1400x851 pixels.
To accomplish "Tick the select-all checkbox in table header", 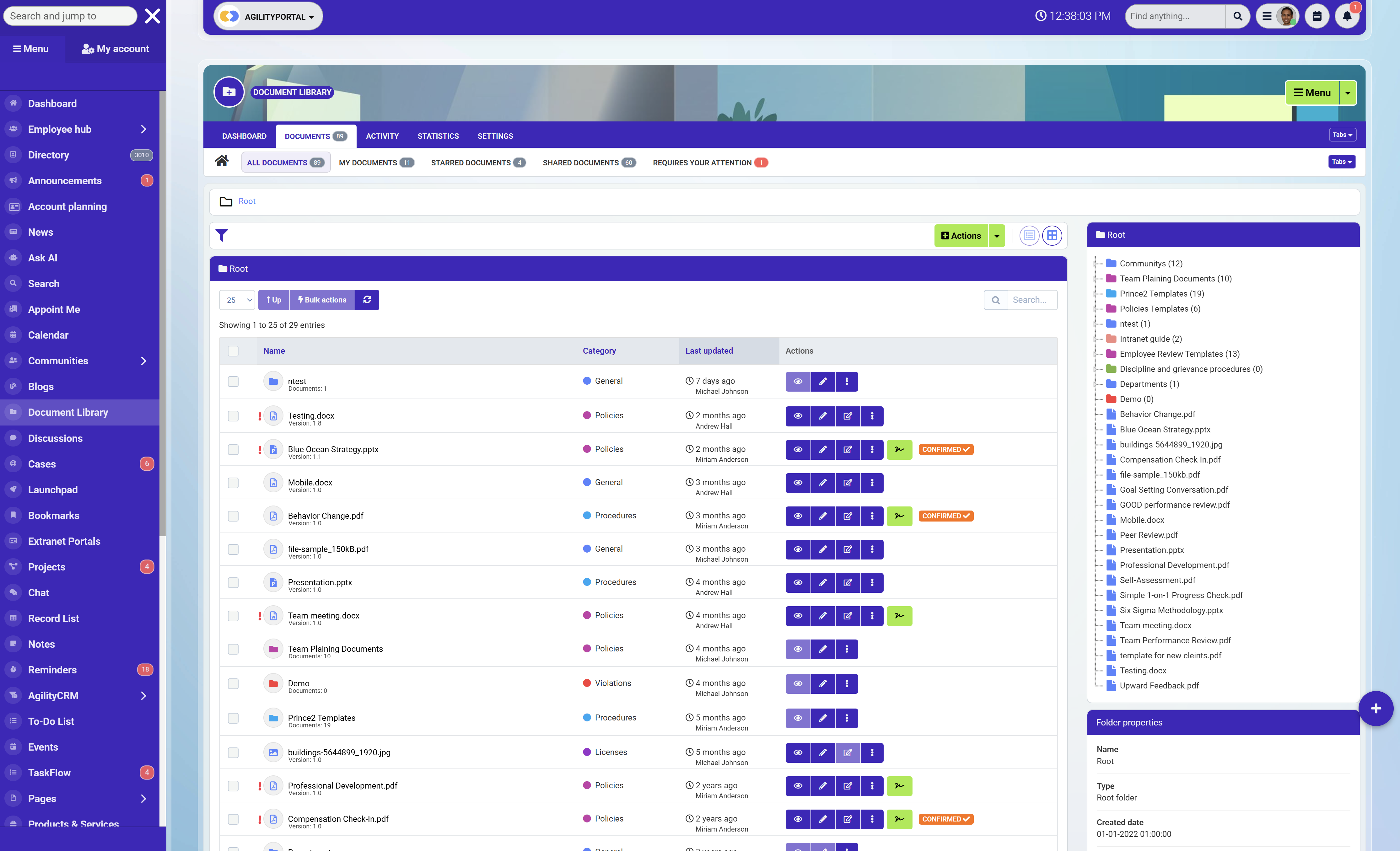I will pyautogui.click(x=233, y=351).
